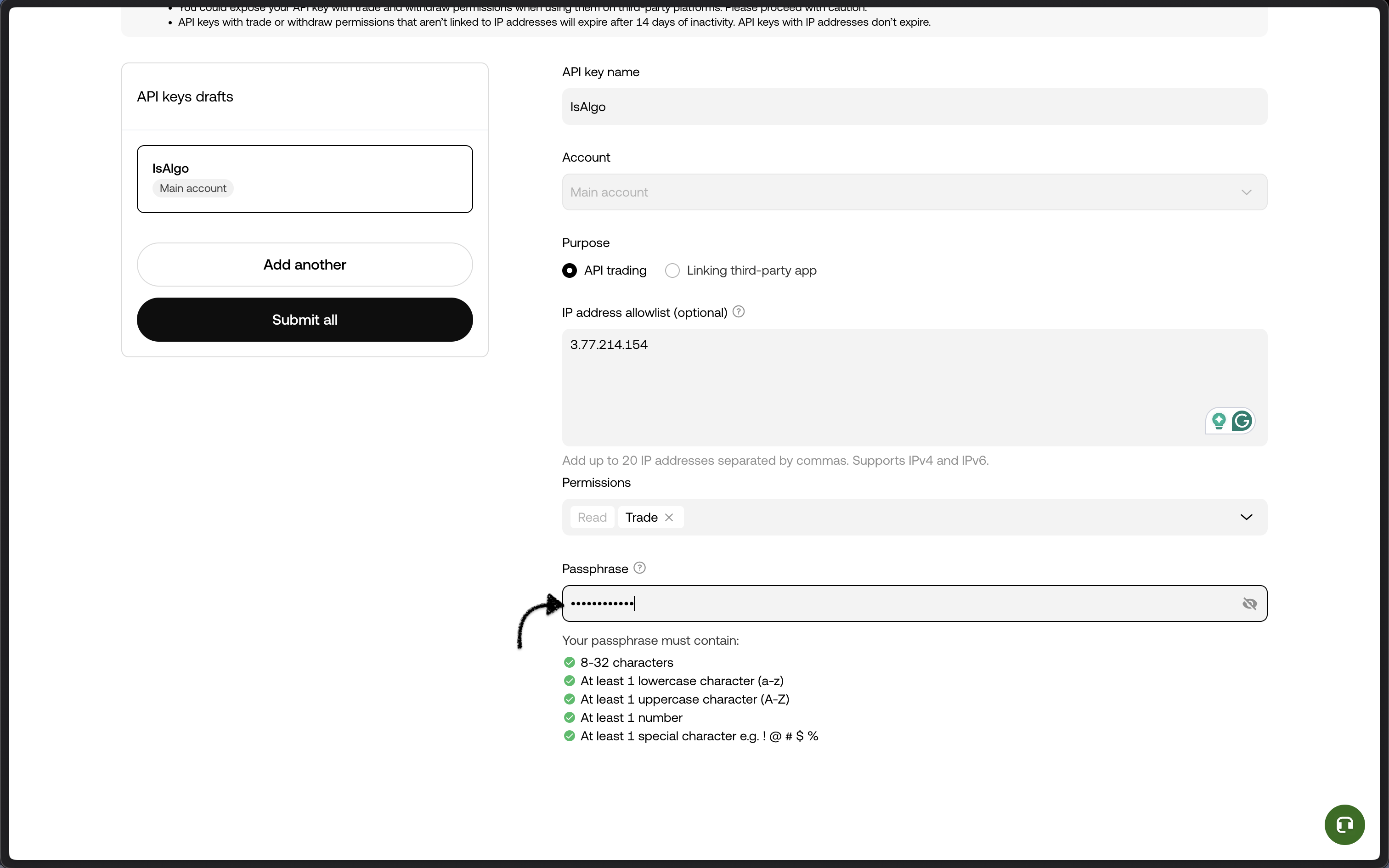Click the checkmark beside 8-32 characters rule

570,662
